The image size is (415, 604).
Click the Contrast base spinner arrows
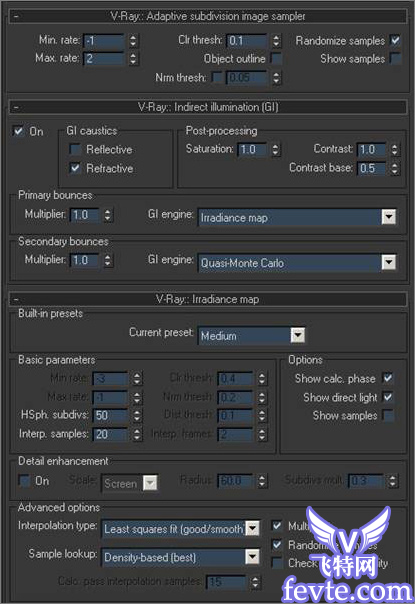tap(394, 168)
